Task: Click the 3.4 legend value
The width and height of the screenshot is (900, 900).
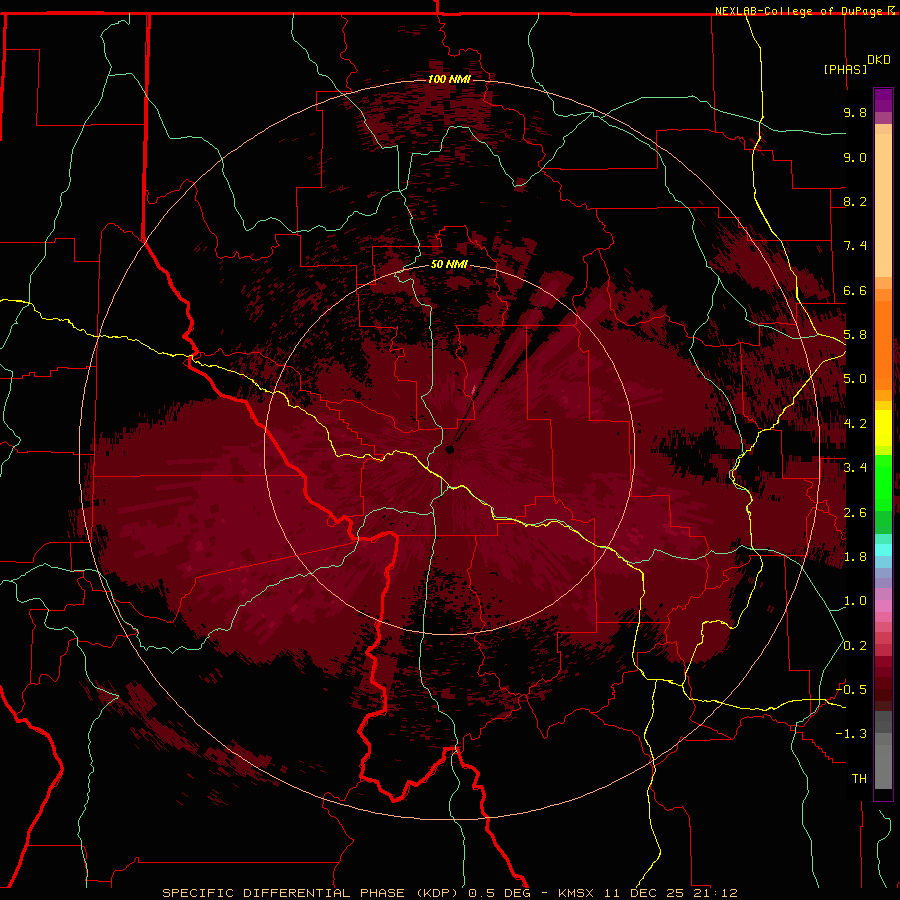Action: (855, 468)
